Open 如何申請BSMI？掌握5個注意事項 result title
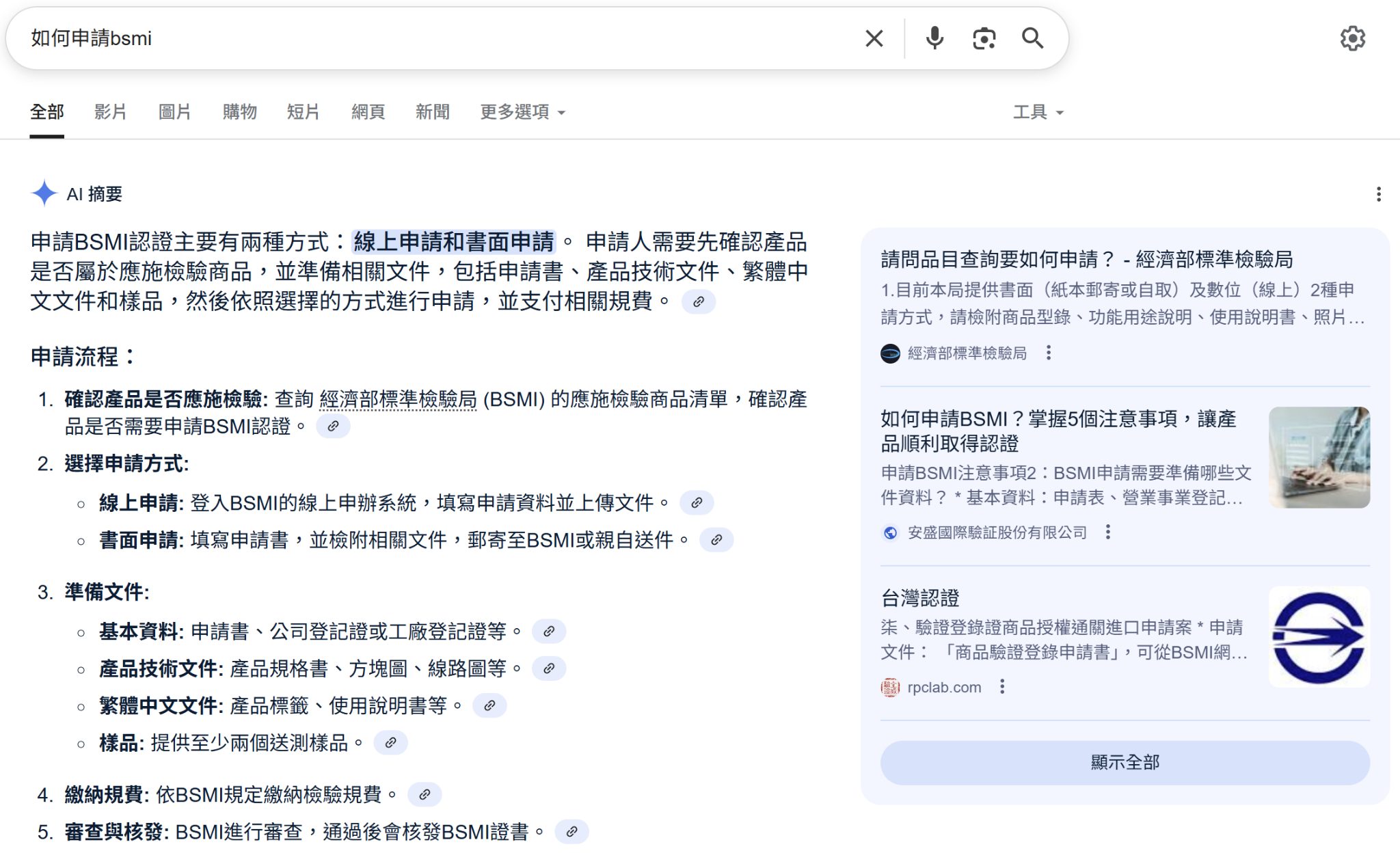Screen dimensions: 1400x853 pos(1058,431)
